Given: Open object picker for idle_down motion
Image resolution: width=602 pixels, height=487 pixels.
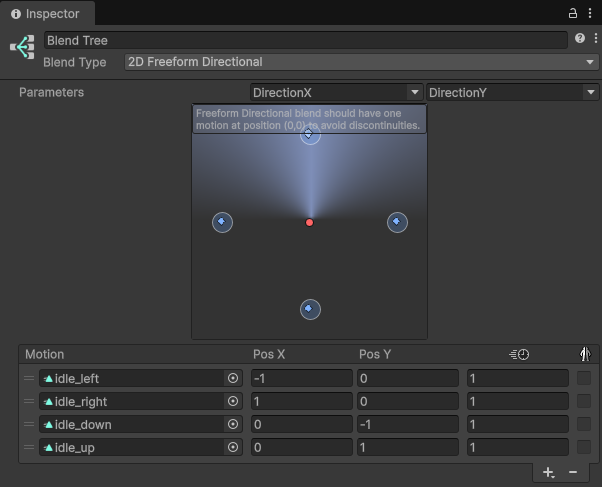Looking at the screenshot, I should pos(233,424).
